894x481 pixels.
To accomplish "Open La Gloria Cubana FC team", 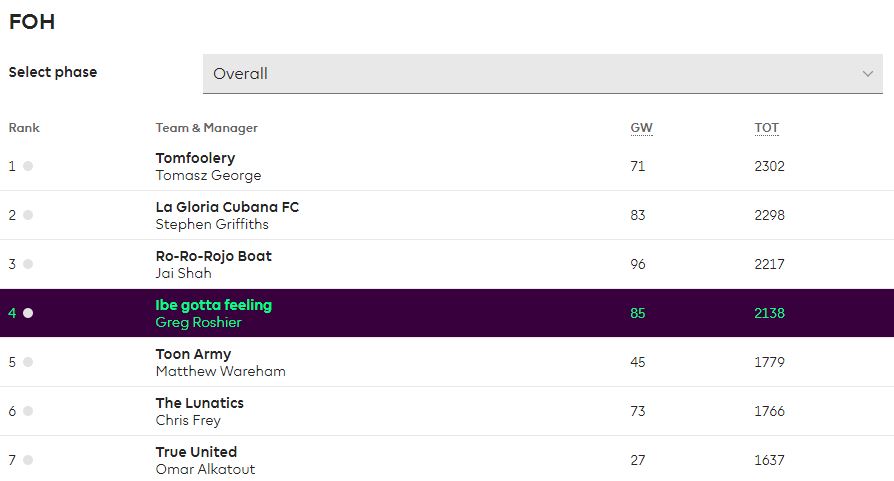I will pos(227,207).
